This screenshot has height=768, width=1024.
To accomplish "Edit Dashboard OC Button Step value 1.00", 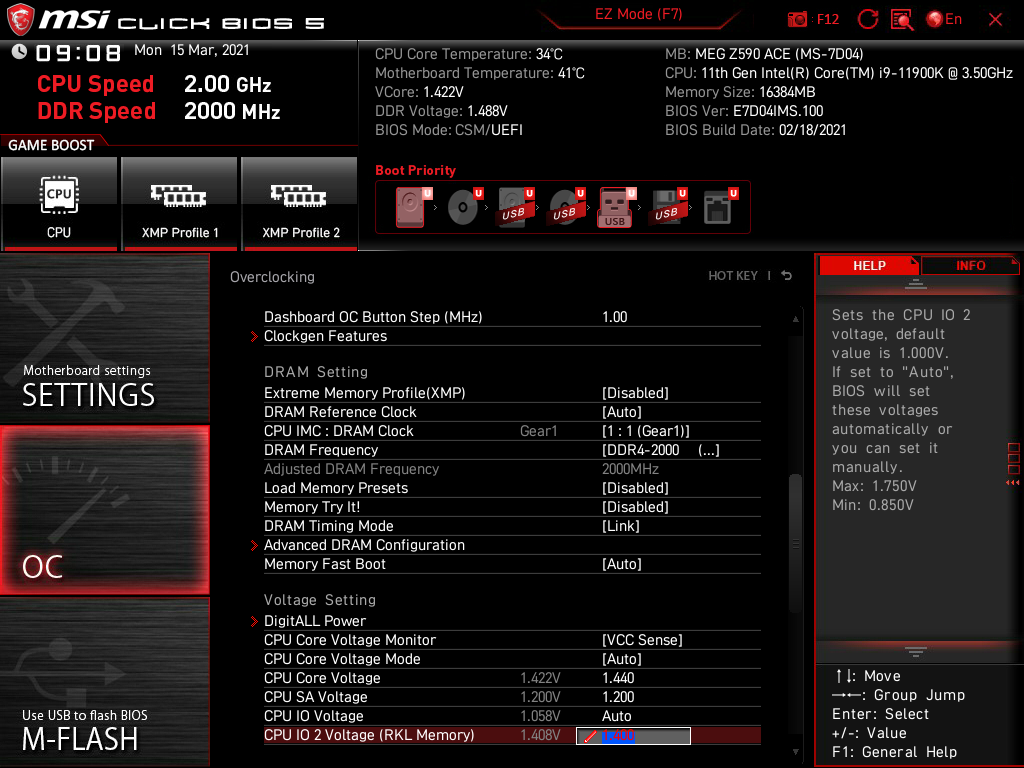I will [615, 317].
